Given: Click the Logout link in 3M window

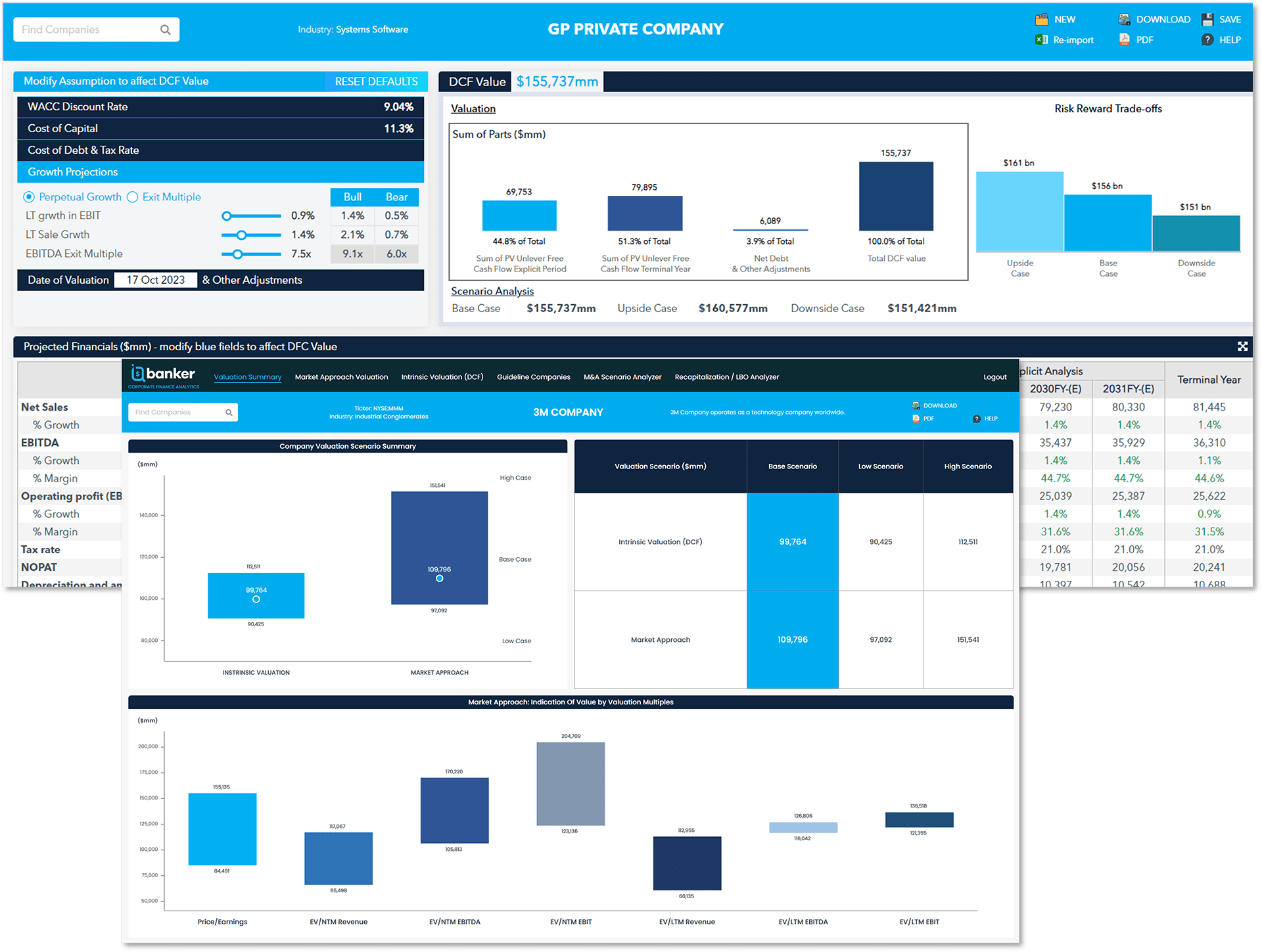Looking at the screenshot, I should click(x=995, y=377).
